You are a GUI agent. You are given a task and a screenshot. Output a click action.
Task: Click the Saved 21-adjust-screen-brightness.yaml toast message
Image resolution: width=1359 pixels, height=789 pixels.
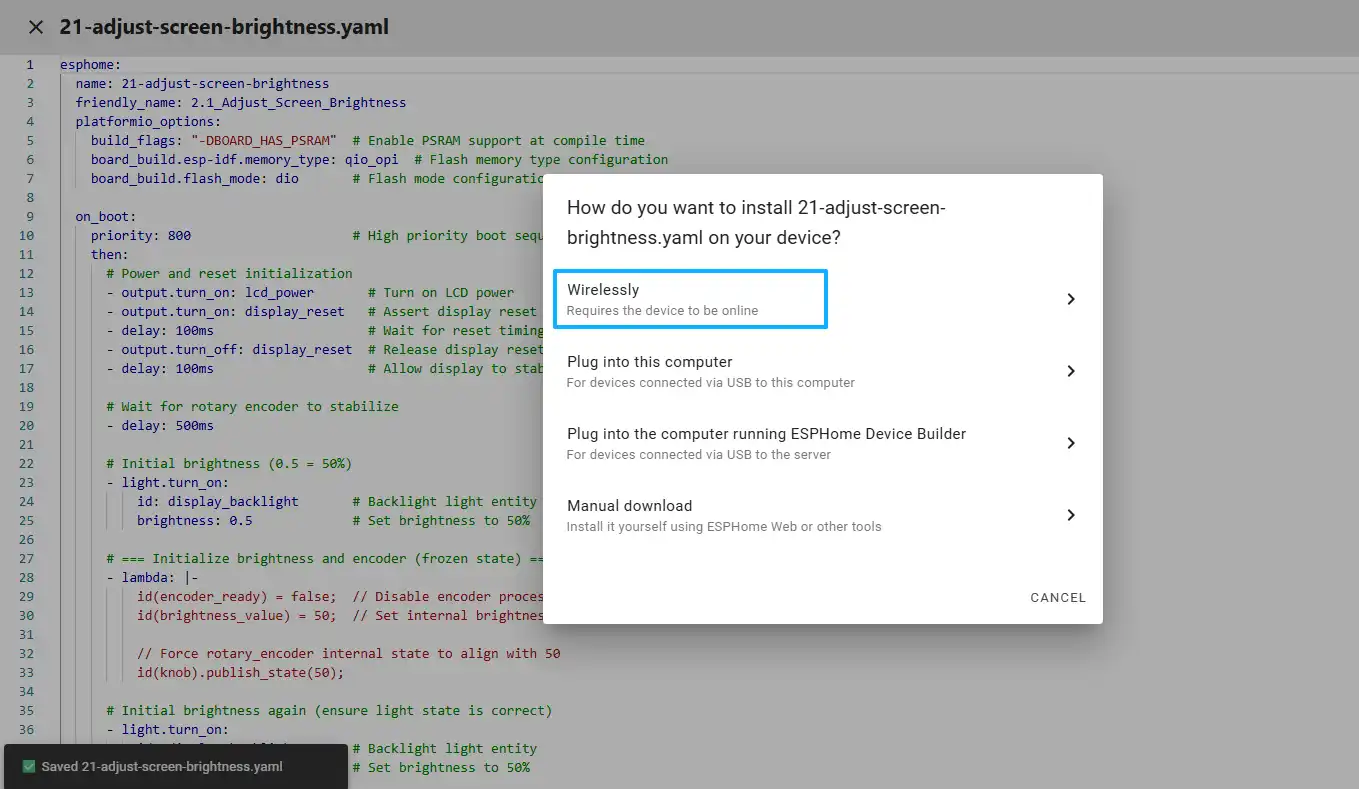pos(162,767)
